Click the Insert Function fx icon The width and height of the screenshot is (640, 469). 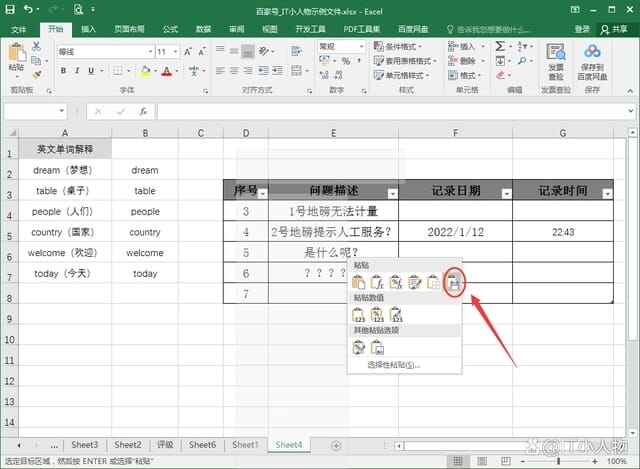[x=143, y=111]
